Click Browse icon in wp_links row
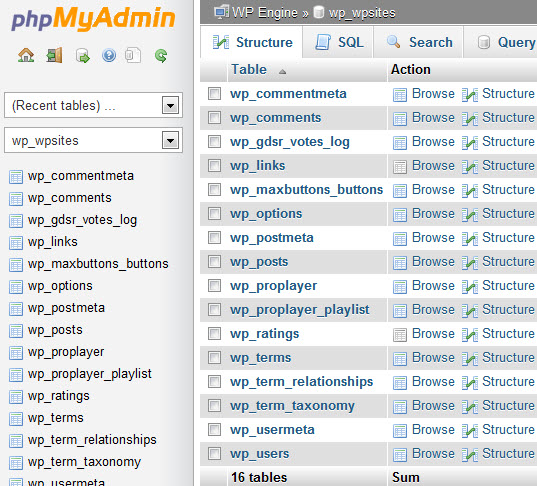This screenshot has height=486, width=537. [400, 167]
